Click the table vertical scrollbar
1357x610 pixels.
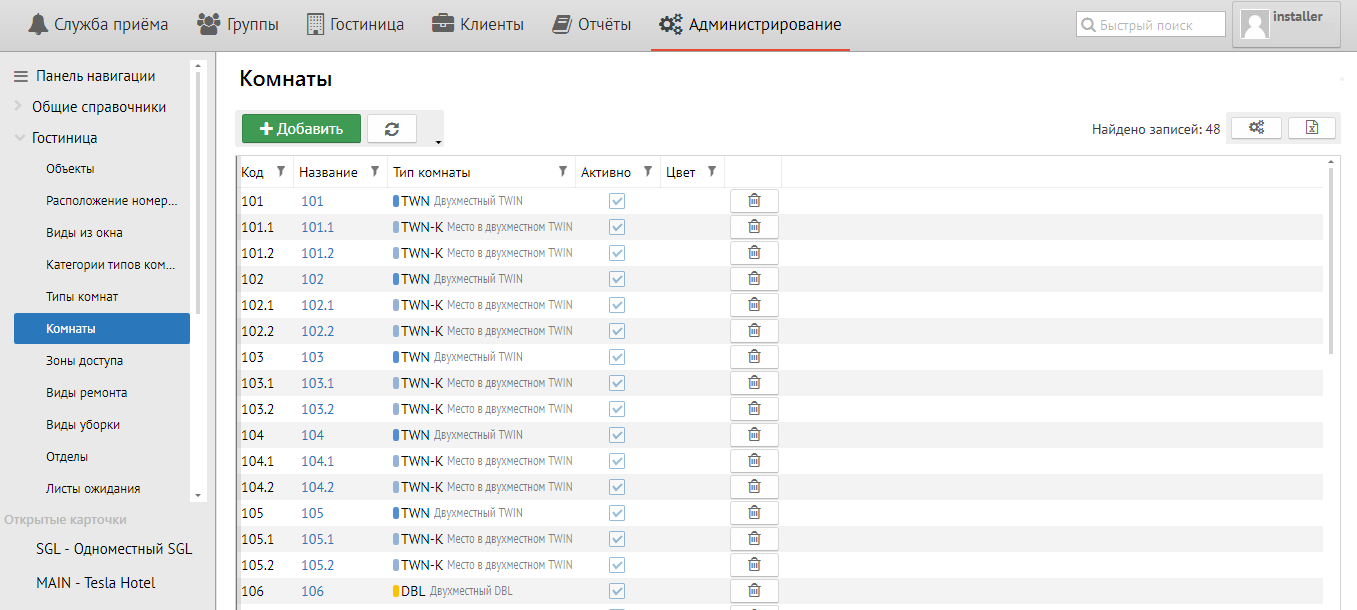tap(1330, 260)
